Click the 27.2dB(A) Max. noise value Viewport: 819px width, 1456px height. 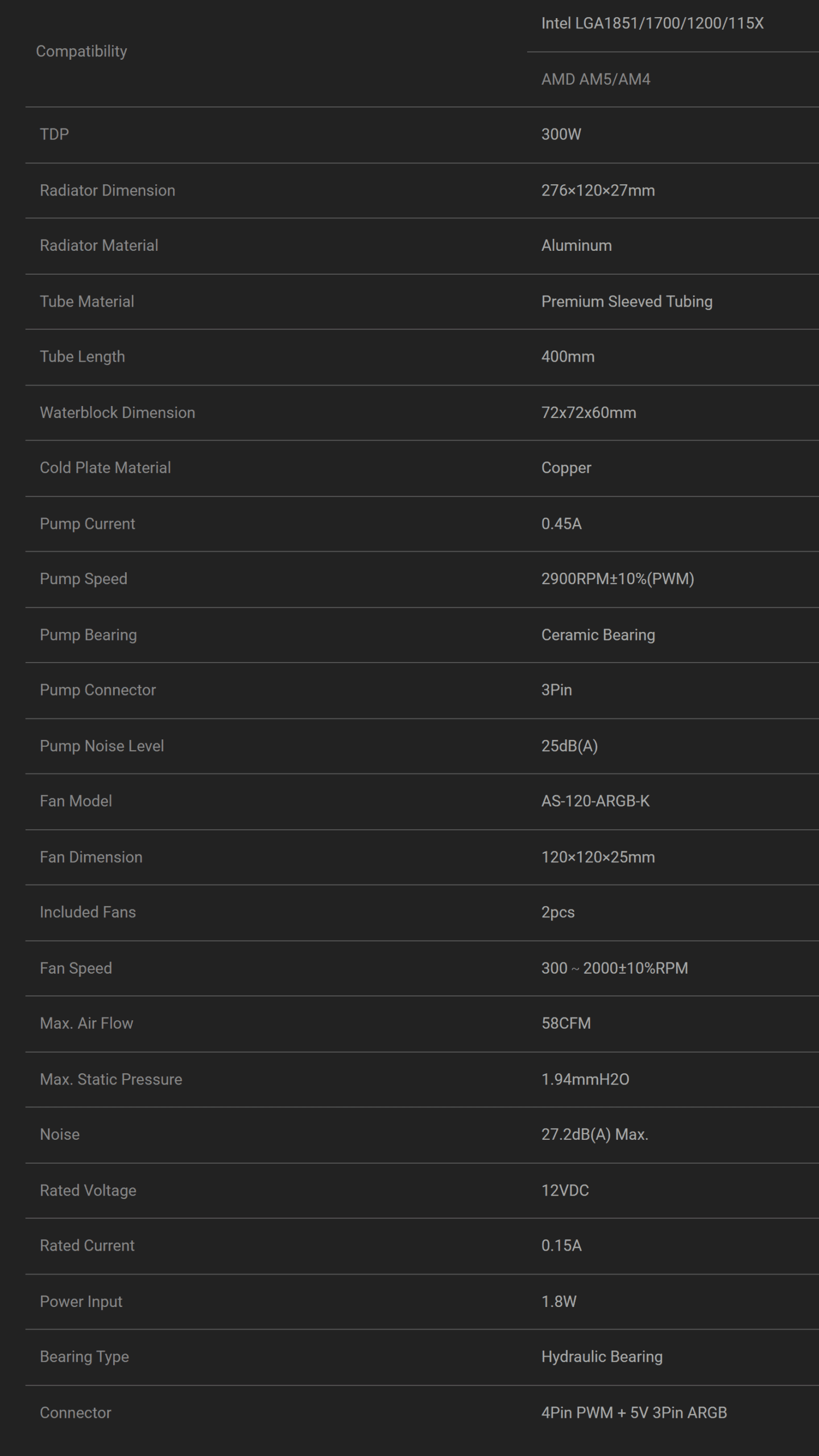click(594, 1134)
